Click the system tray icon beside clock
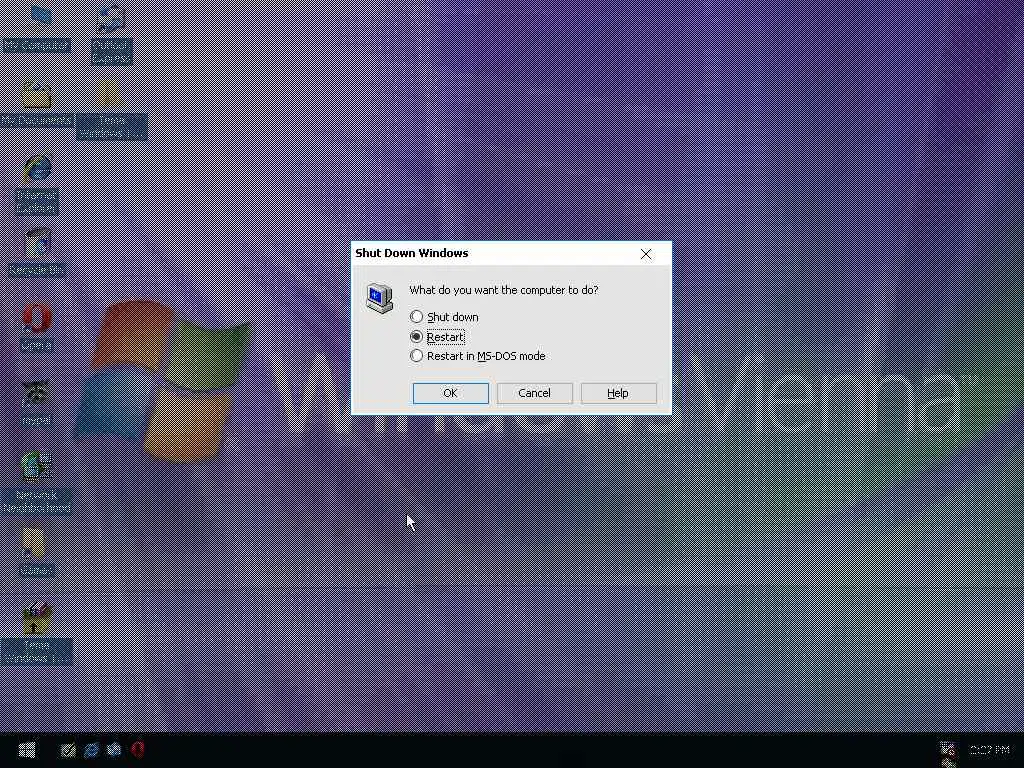 (948, 750)
